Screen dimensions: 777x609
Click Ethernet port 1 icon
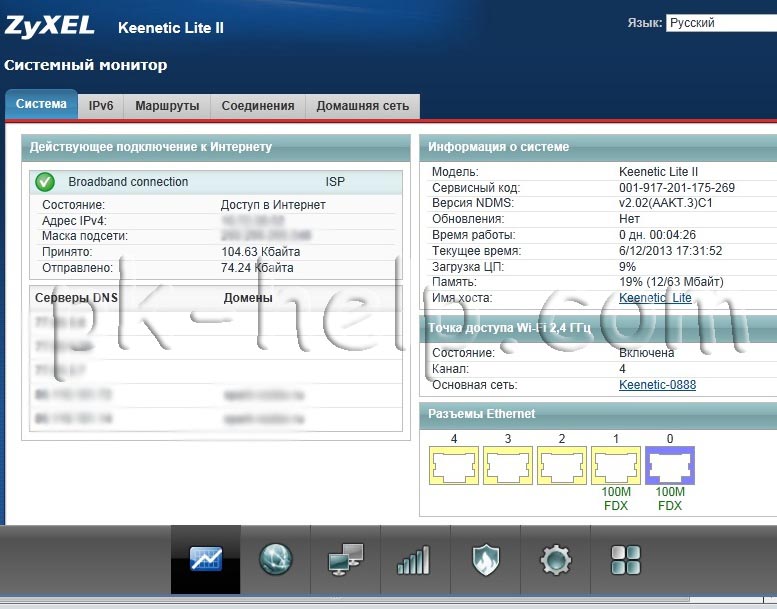(616, 465)
